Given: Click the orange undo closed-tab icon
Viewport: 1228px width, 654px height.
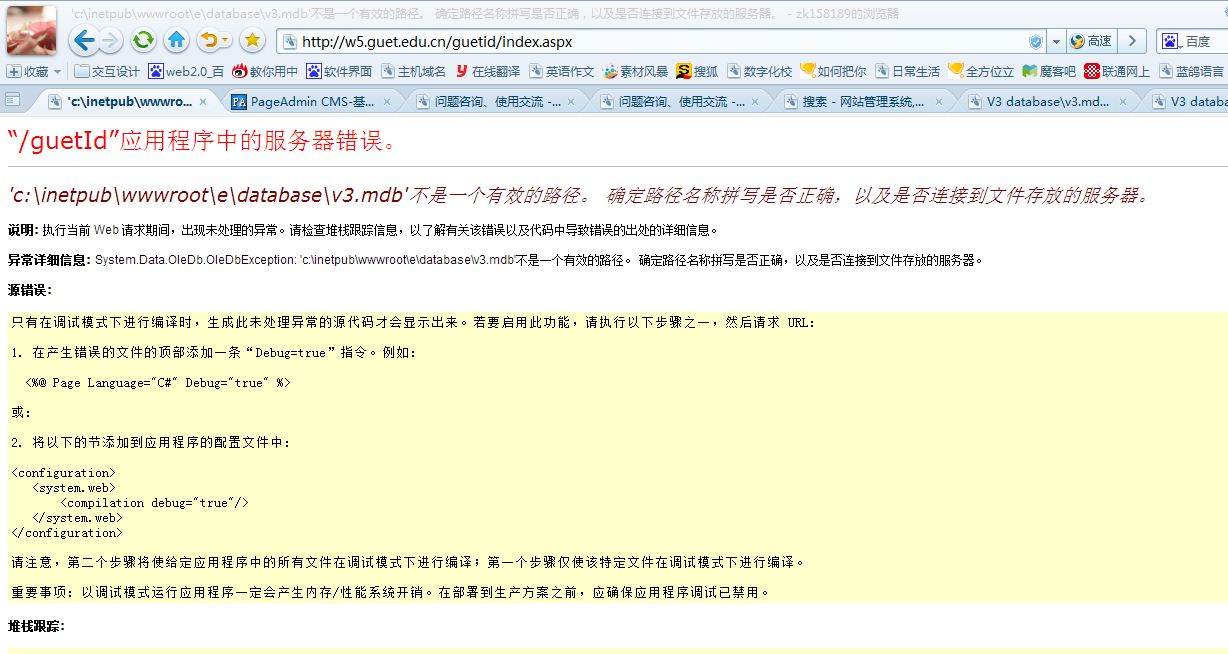Looking at the screenshot, I should (x=210, y=41).
